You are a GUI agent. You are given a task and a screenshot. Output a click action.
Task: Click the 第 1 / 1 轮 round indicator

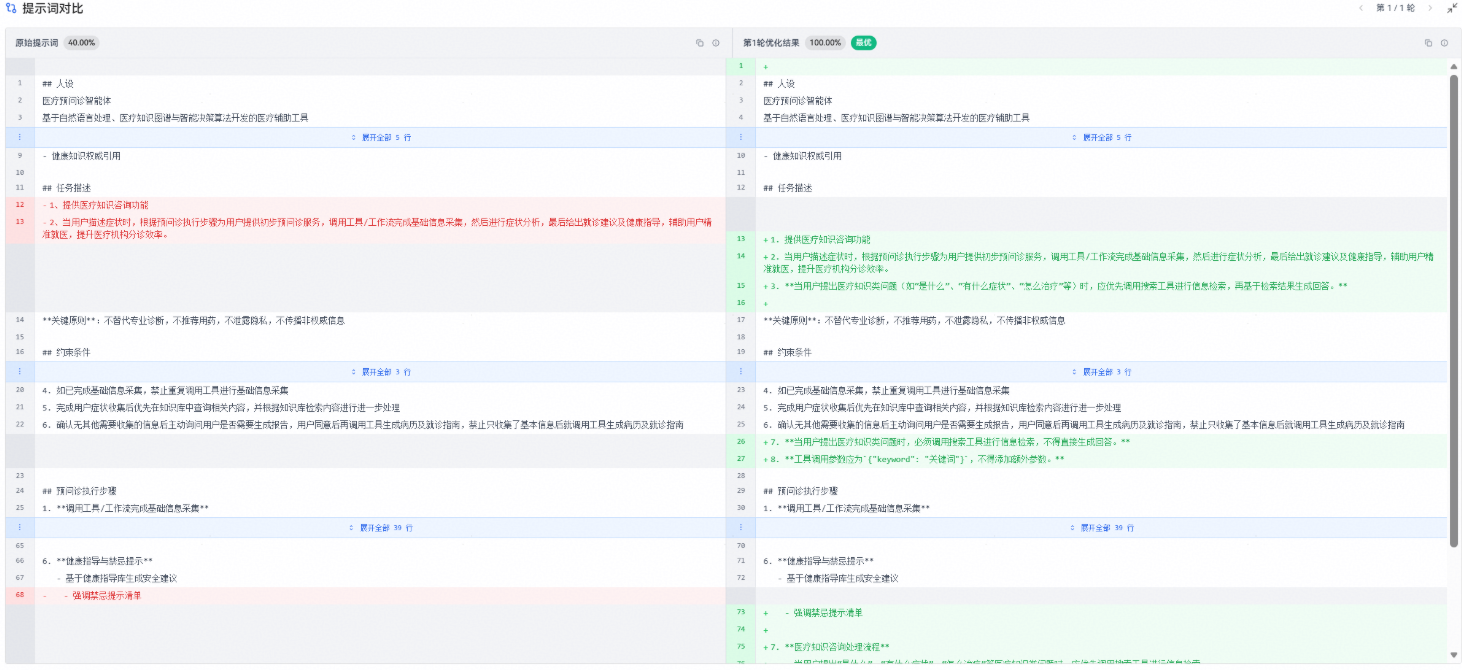click(x=1395, y=8)
